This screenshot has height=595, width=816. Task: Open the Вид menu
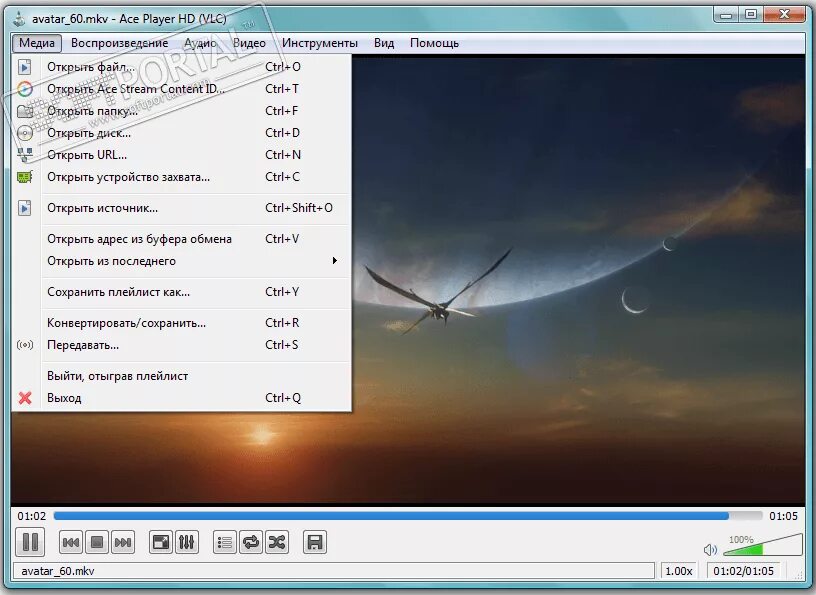384,43
